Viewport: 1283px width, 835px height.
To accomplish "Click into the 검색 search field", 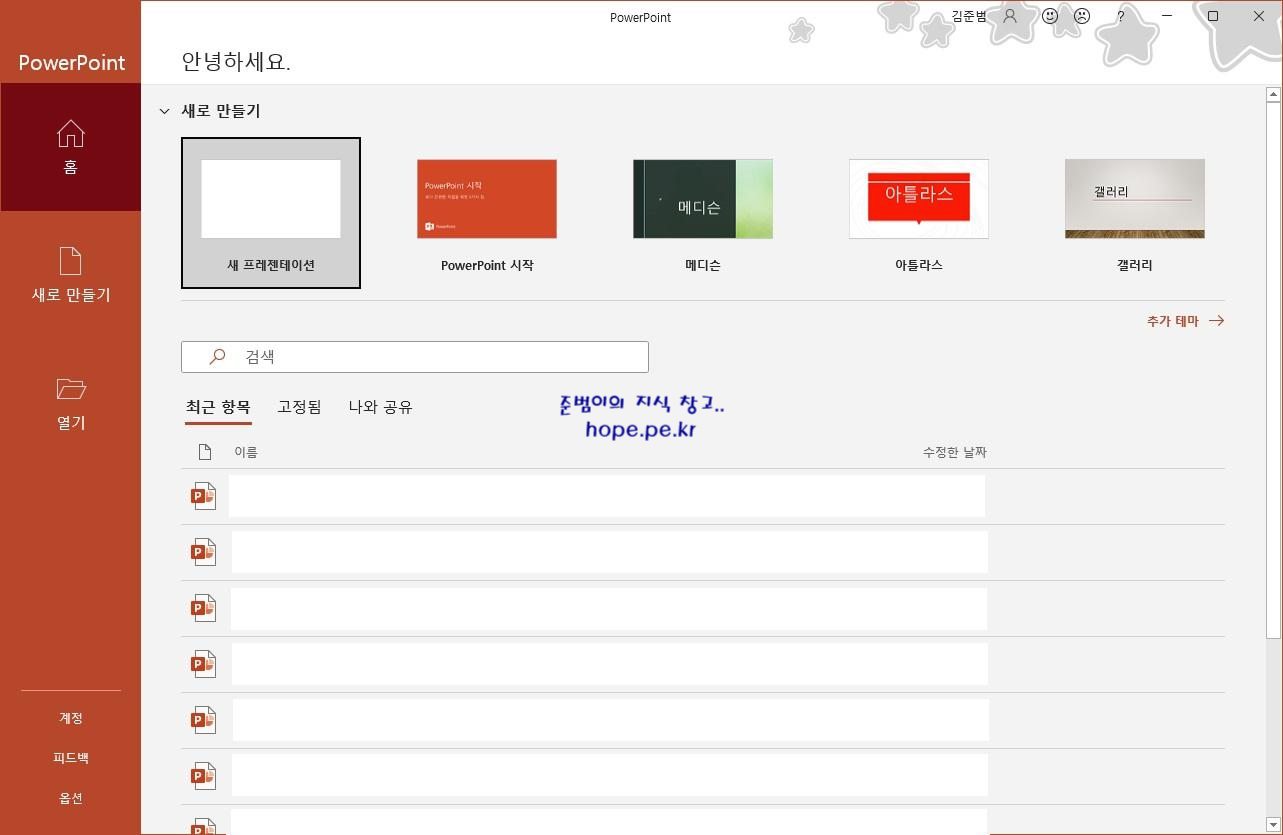I will click(x=415, y=357).
